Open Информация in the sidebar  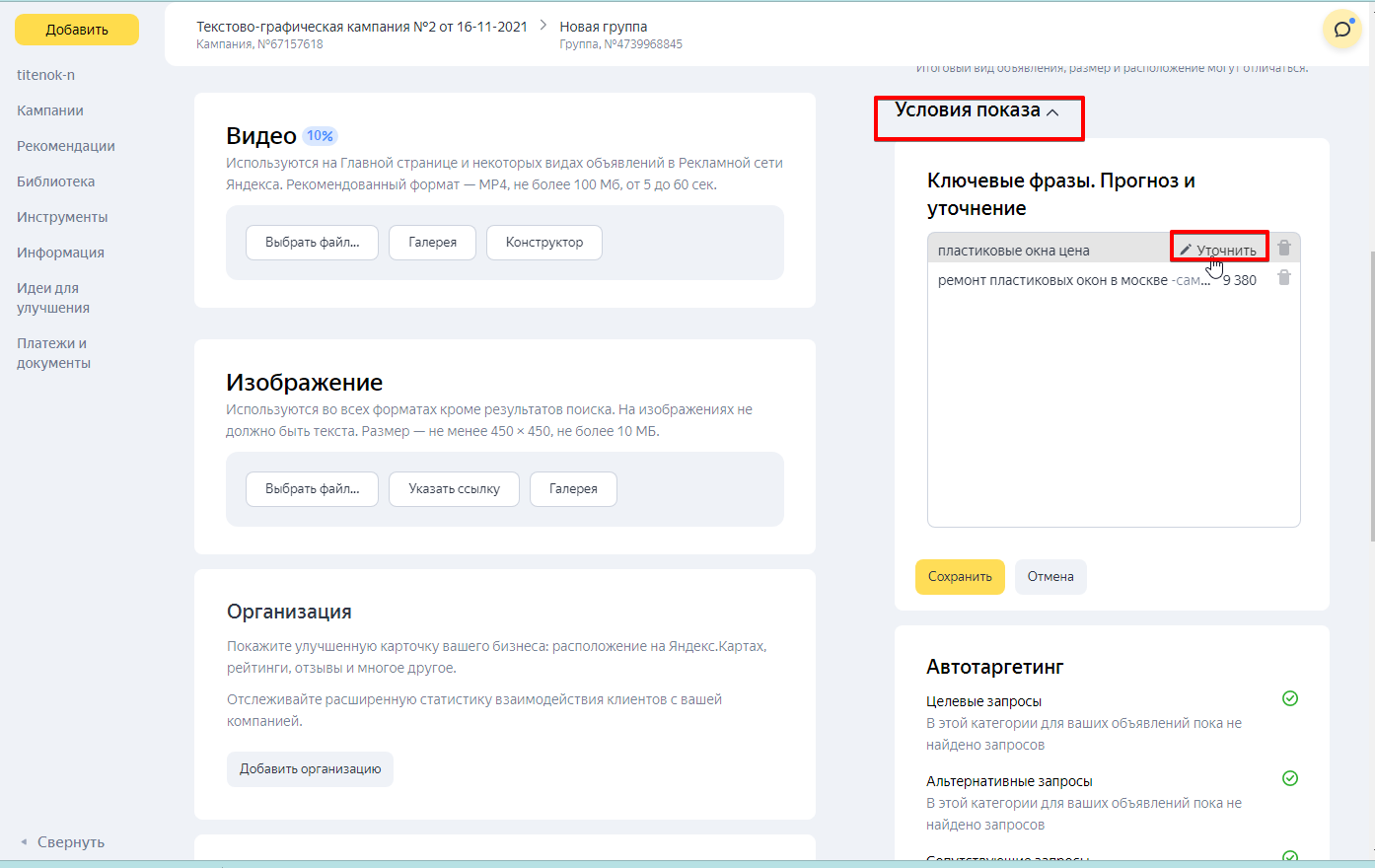(60, 253)
